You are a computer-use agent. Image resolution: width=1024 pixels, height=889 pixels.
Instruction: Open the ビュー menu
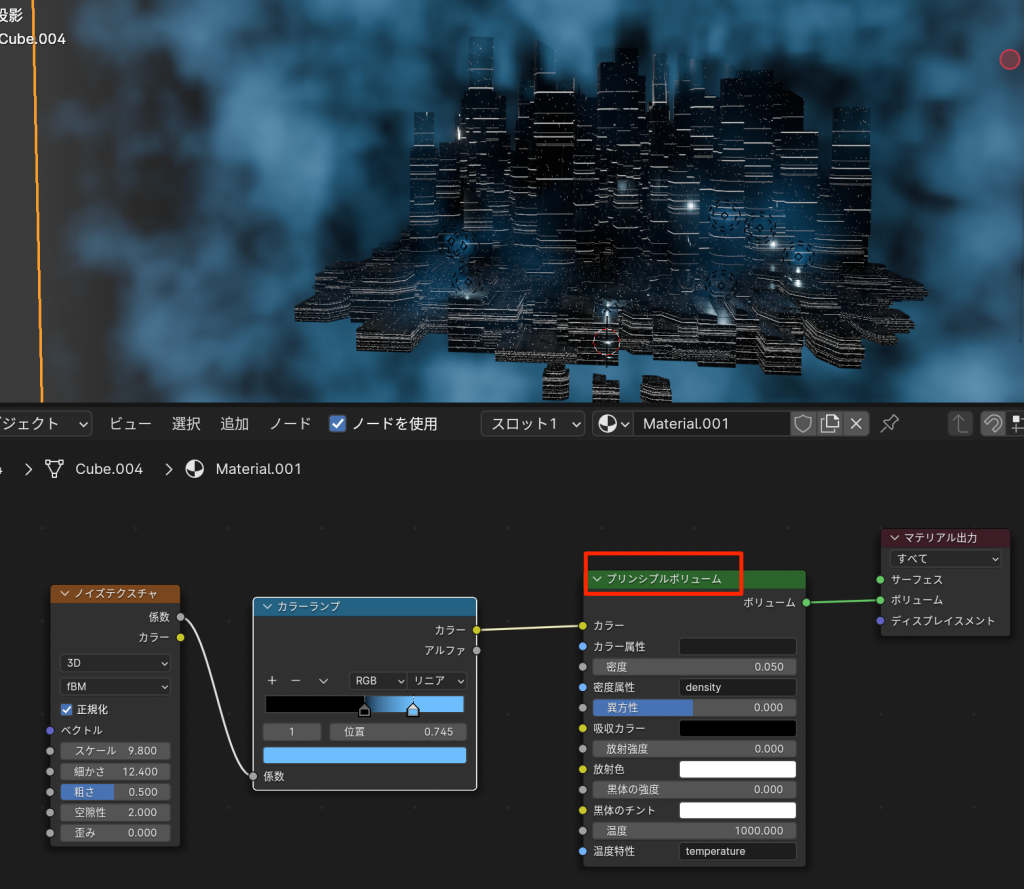[130, 424]
